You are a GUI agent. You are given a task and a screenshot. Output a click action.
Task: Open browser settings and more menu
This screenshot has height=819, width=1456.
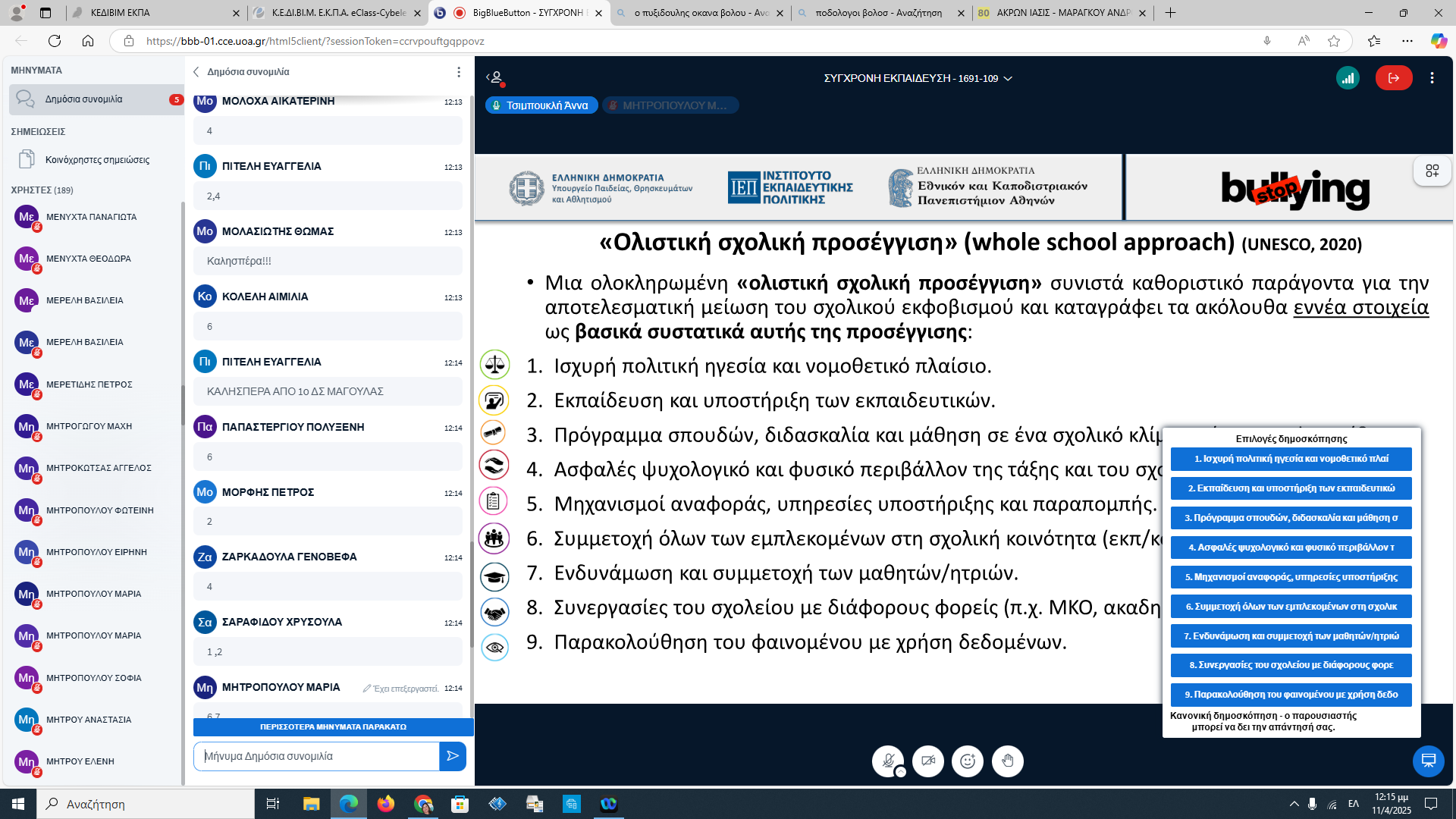click(x=1407, y=41)
